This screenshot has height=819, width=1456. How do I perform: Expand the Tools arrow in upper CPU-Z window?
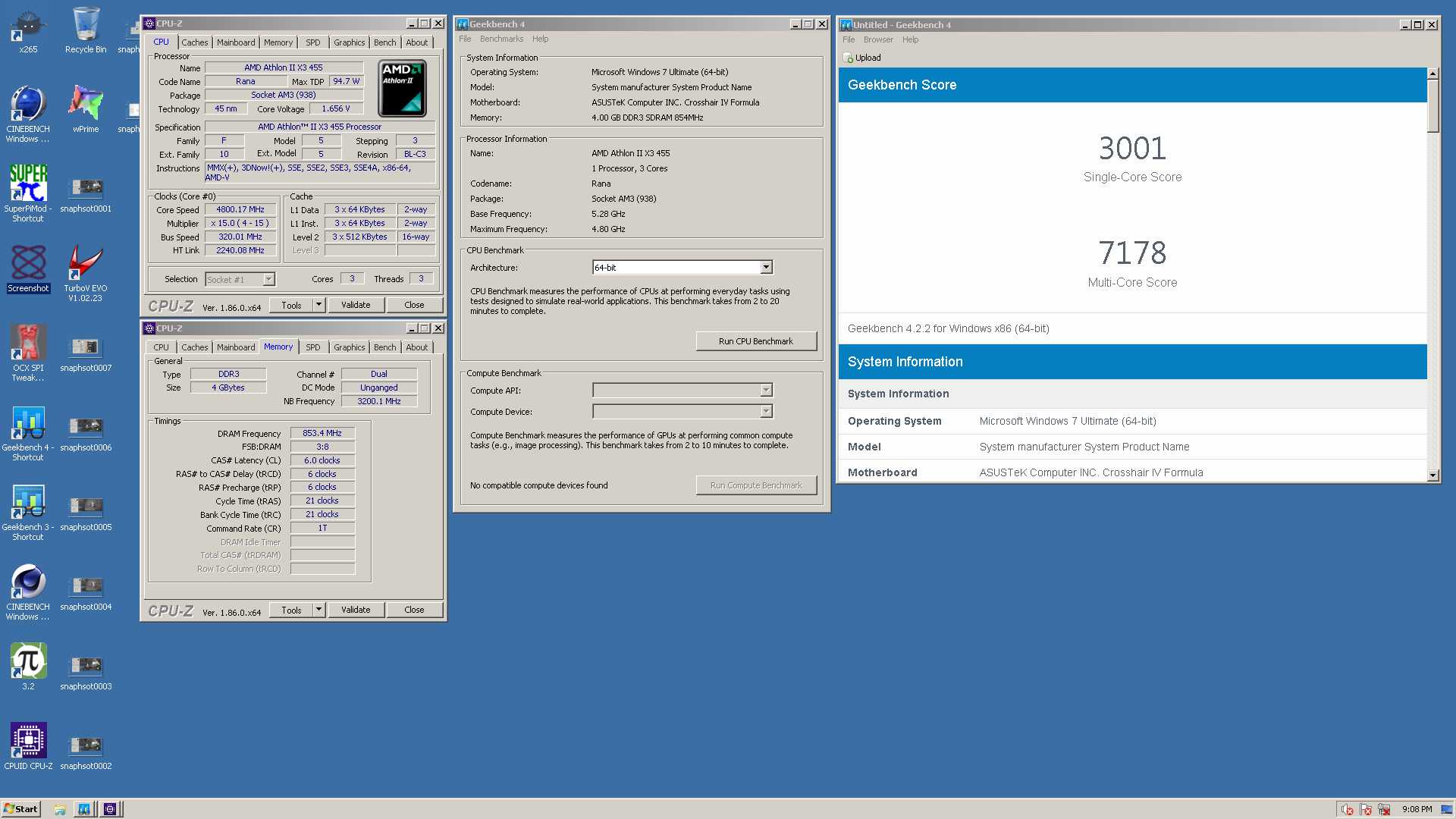(318, 305)
